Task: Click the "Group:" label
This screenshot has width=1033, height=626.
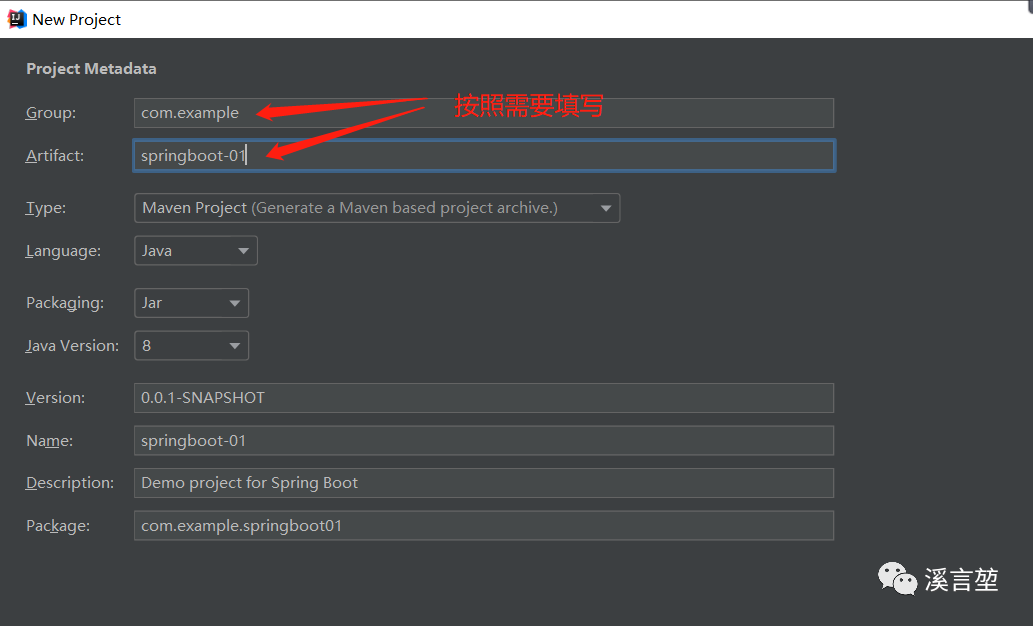Action: pos(51,113)
